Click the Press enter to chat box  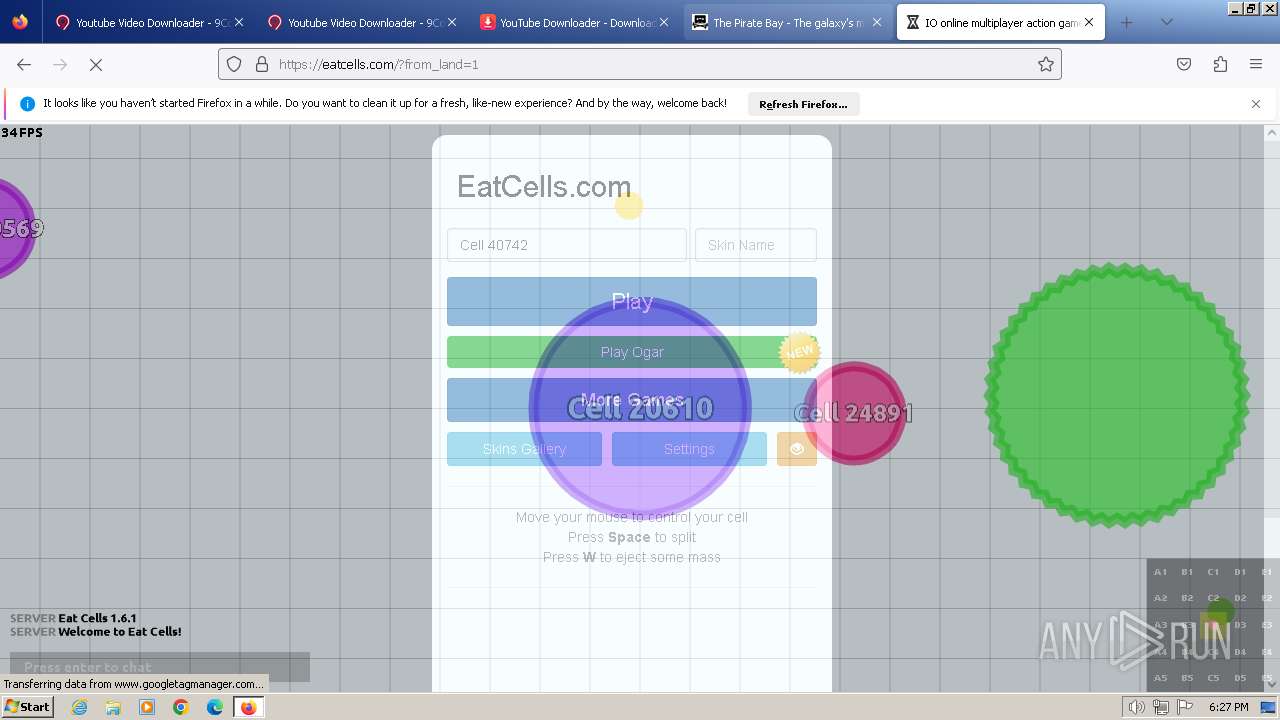160,667
